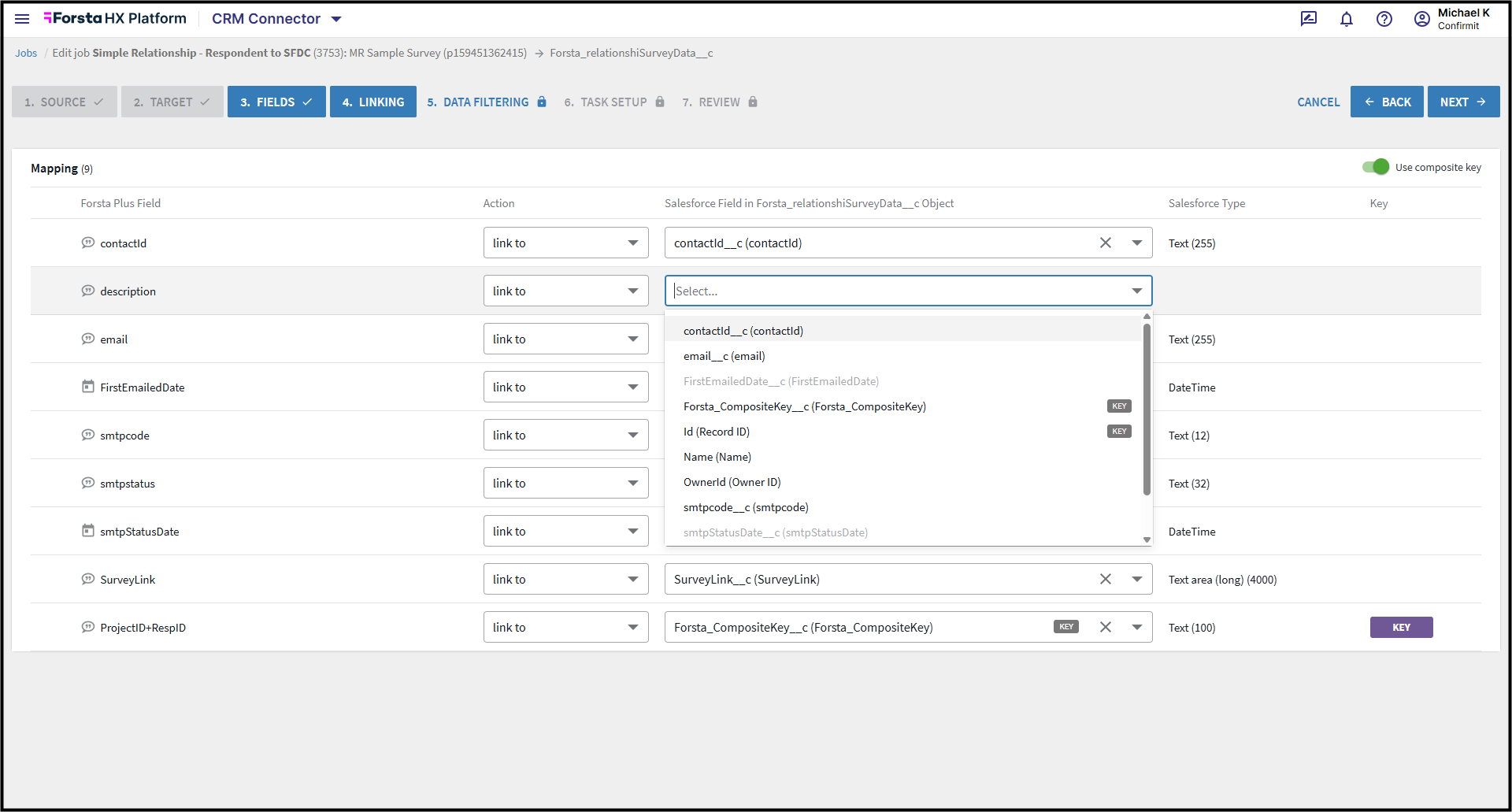The height and width of the screenshot is (812, 1512).
Task: Open the Jobs breadcrumb link
Action: pyautogui.click(x=26, y=53)
